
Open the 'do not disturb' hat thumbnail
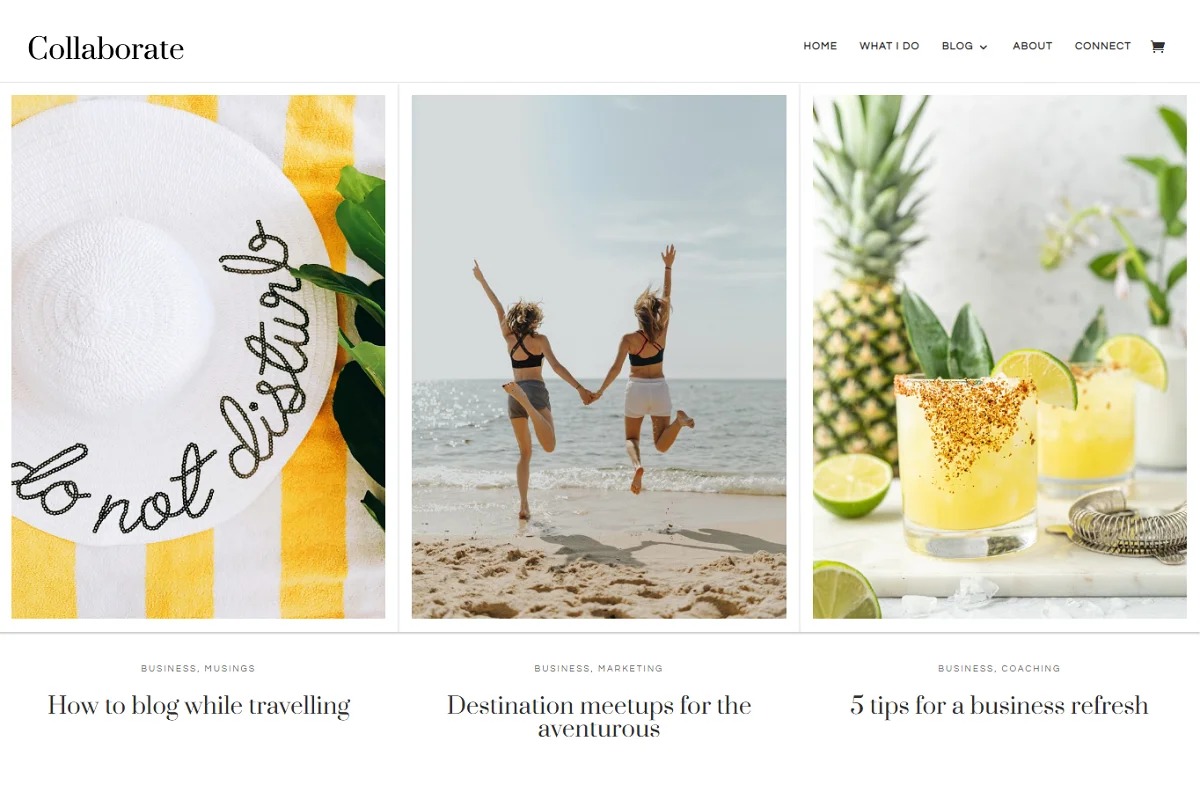pos(198,357)
